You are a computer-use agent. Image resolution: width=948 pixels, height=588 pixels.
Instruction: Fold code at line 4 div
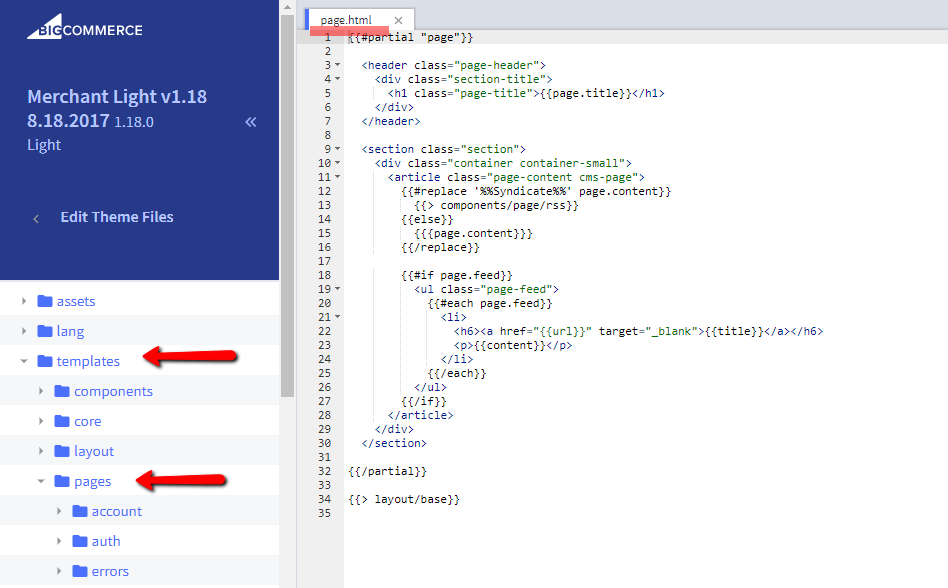pos(338,79)
